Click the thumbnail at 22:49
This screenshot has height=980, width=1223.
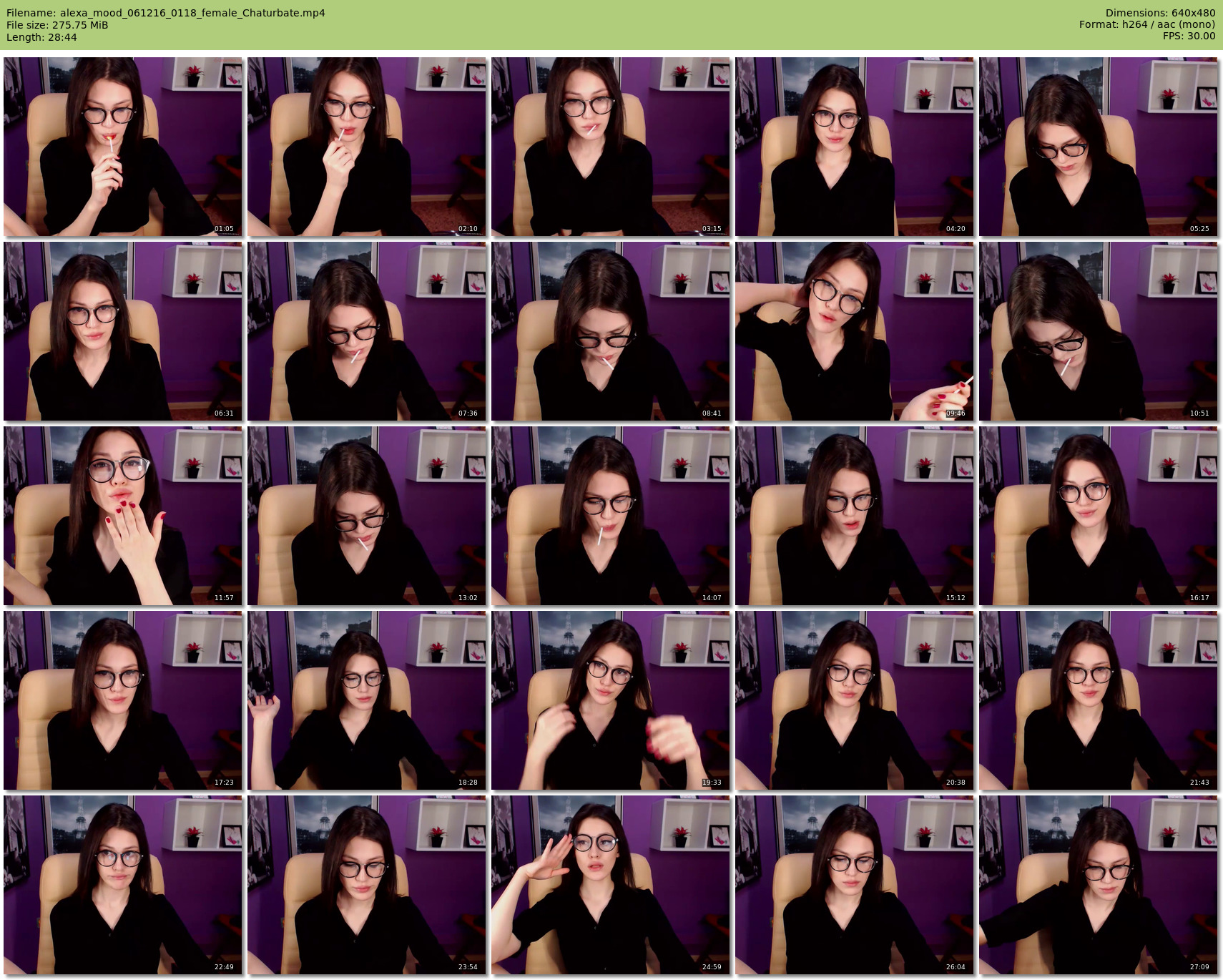tap(123, 885)
